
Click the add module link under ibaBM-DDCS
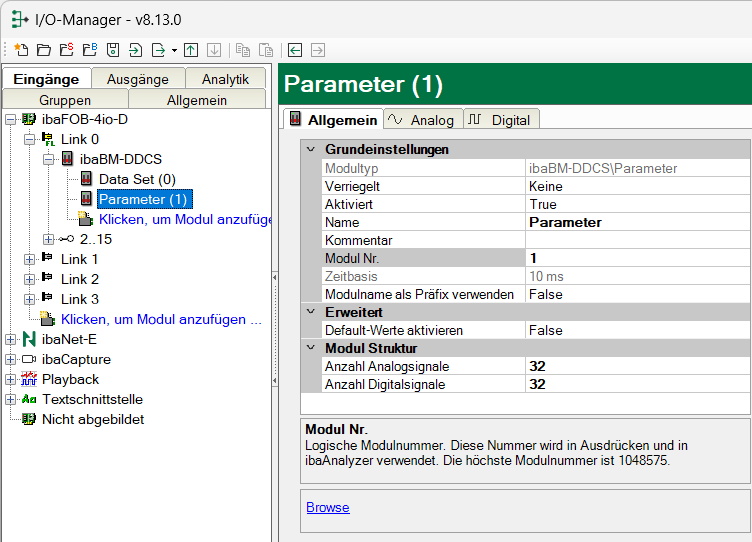tap(184, 219)
